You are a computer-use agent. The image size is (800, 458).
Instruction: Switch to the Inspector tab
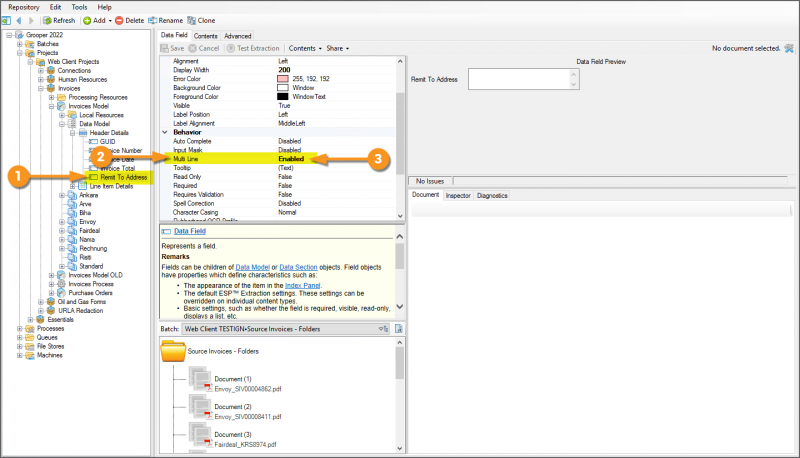tap(458, 195)
